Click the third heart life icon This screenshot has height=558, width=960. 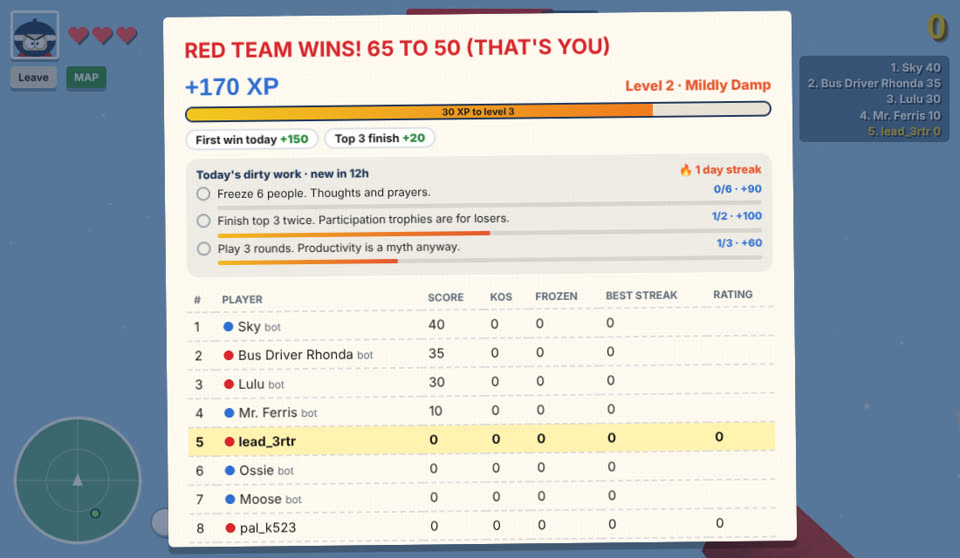click(127, 36)
